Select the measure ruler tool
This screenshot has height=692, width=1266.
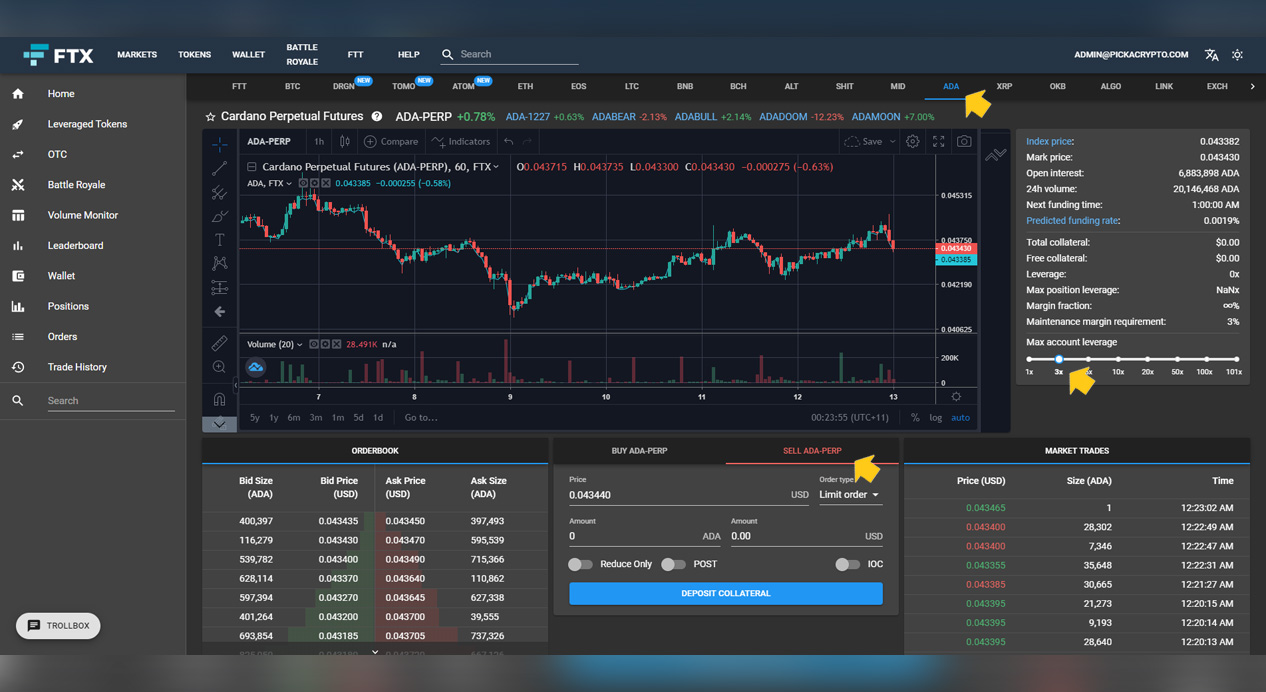click(219, 341)
